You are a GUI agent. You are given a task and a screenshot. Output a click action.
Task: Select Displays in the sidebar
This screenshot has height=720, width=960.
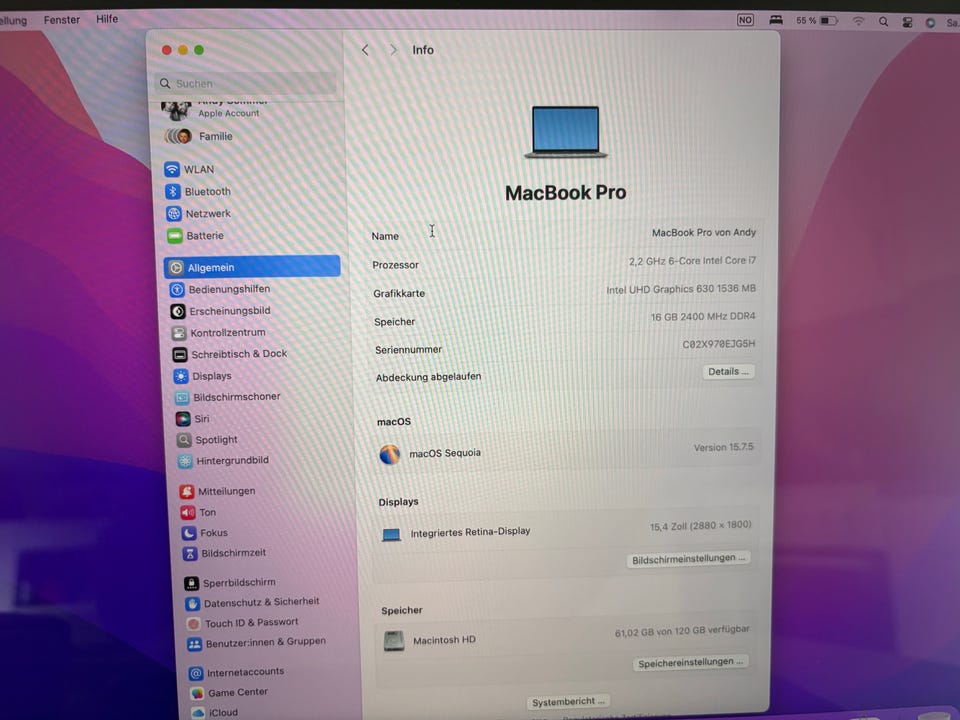tap(202, 376)
